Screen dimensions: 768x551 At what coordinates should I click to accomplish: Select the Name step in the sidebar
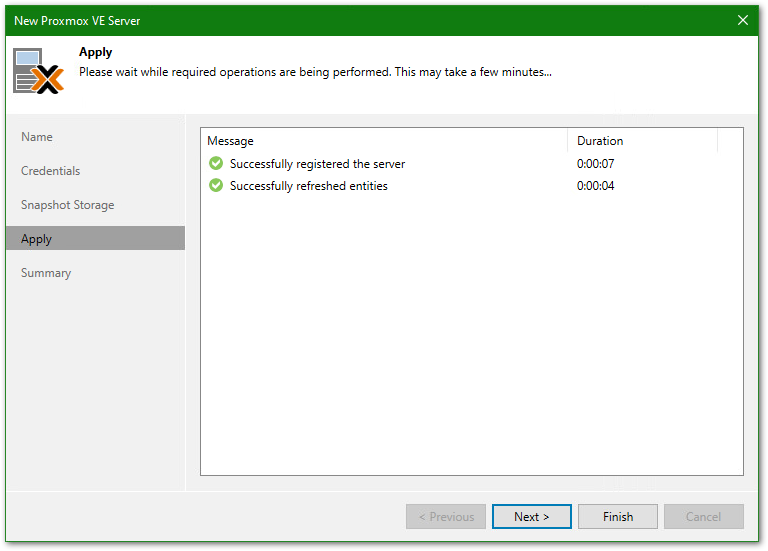pos(37,137)
